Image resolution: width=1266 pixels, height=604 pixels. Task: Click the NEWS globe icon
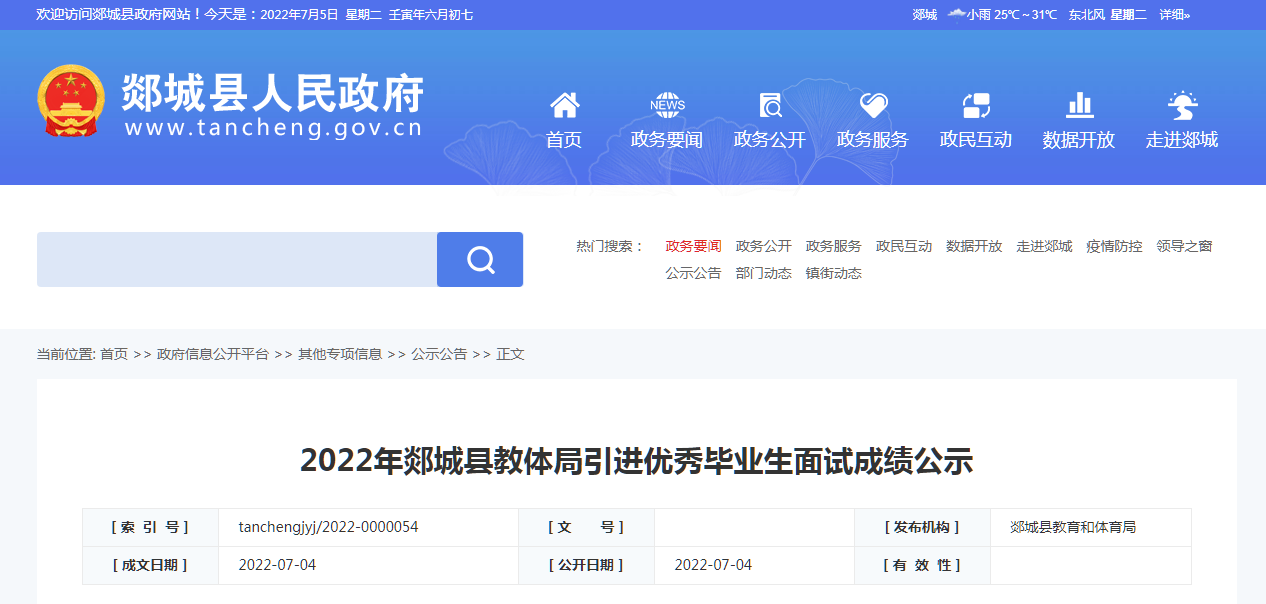point(667,105)
